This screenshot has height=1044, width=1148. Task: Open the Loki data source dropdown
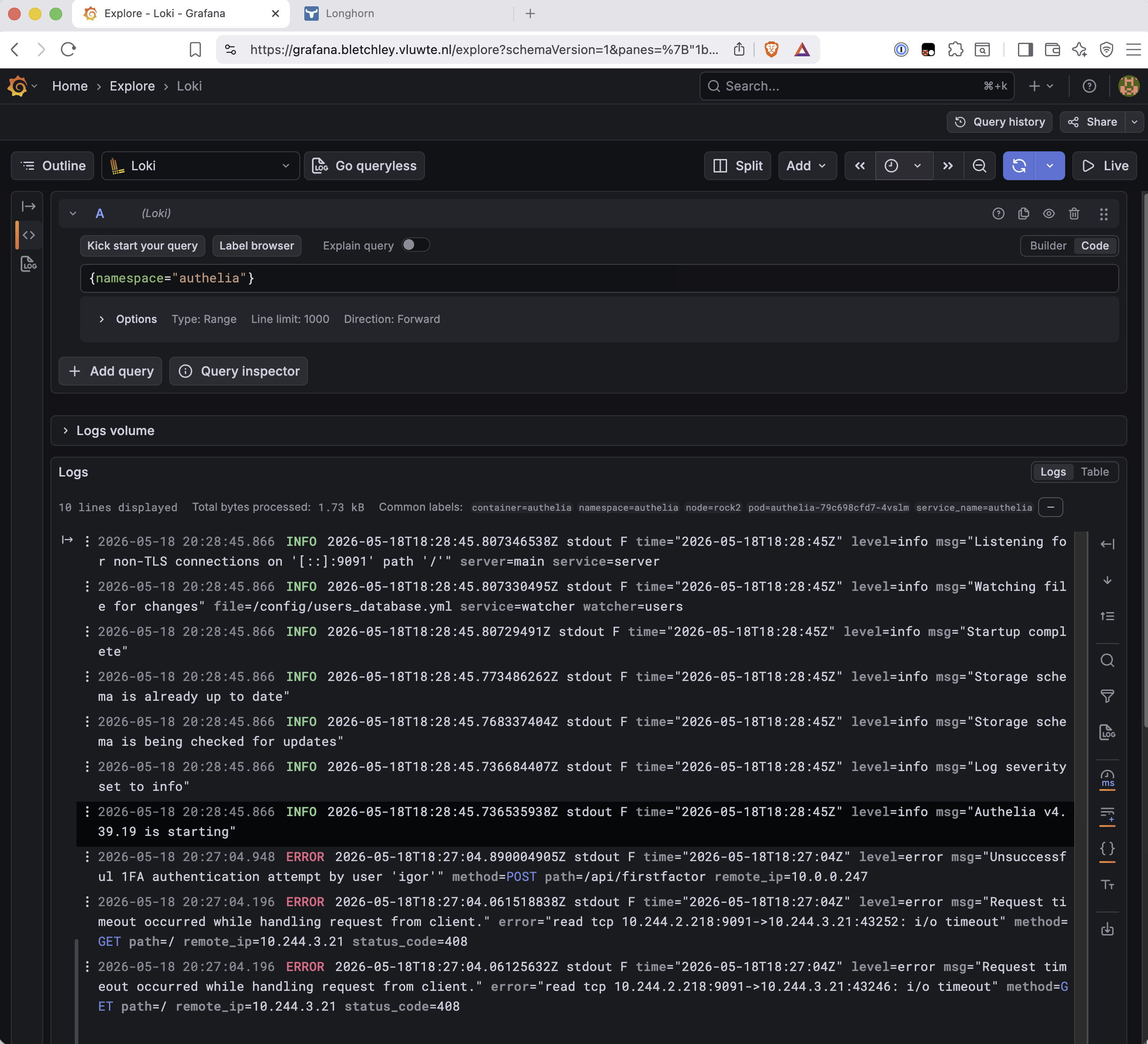[x=200, y=166]
